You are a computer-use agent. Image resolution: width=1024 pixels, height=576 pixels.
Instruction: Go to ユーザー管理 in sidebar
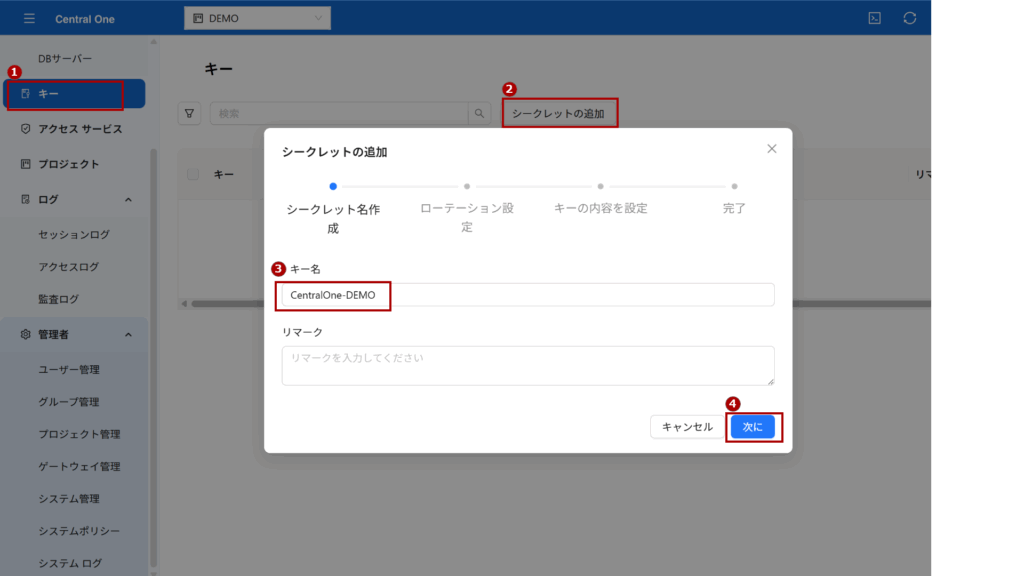tap(69, 369)
